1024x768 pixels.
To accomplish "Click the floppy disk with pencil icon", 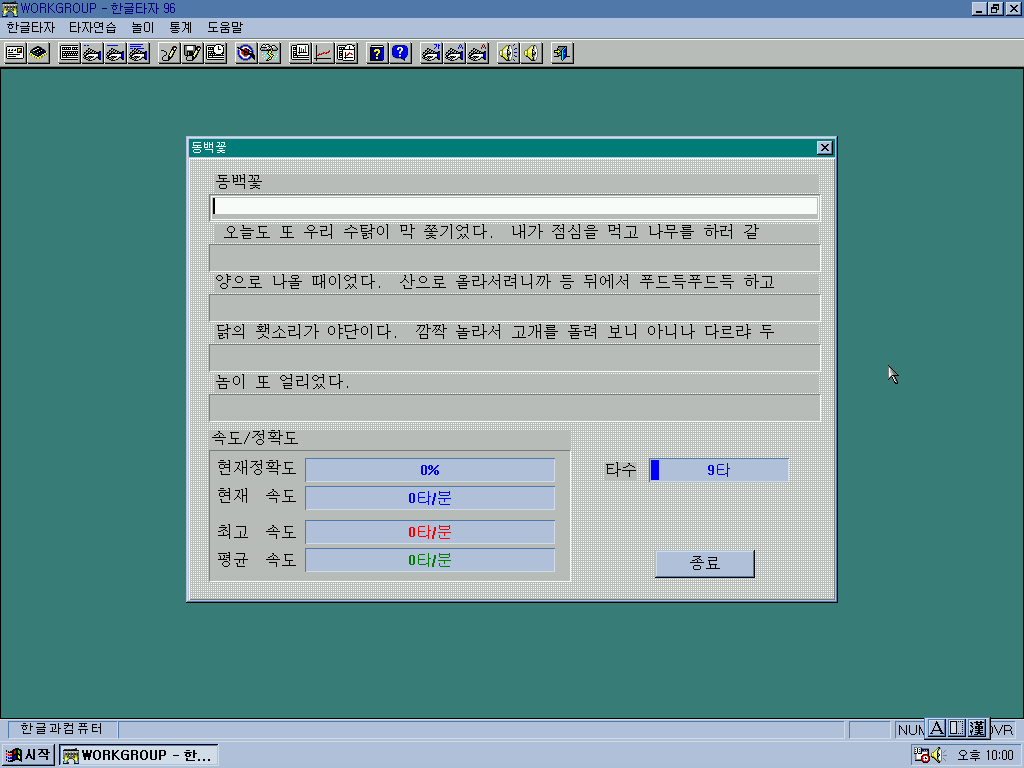I will [x=192, y=53].
